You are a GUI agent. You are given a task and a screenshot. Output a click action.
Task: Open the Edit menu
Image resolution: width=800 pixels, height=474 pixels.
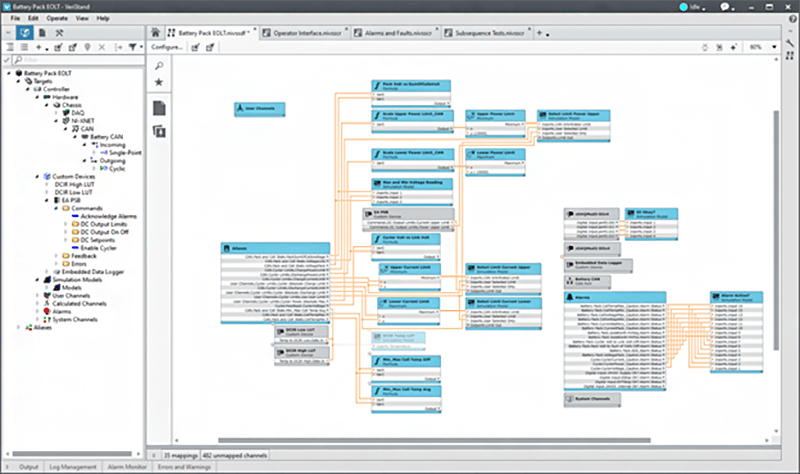pyautogui.click(x=33, y=18)
